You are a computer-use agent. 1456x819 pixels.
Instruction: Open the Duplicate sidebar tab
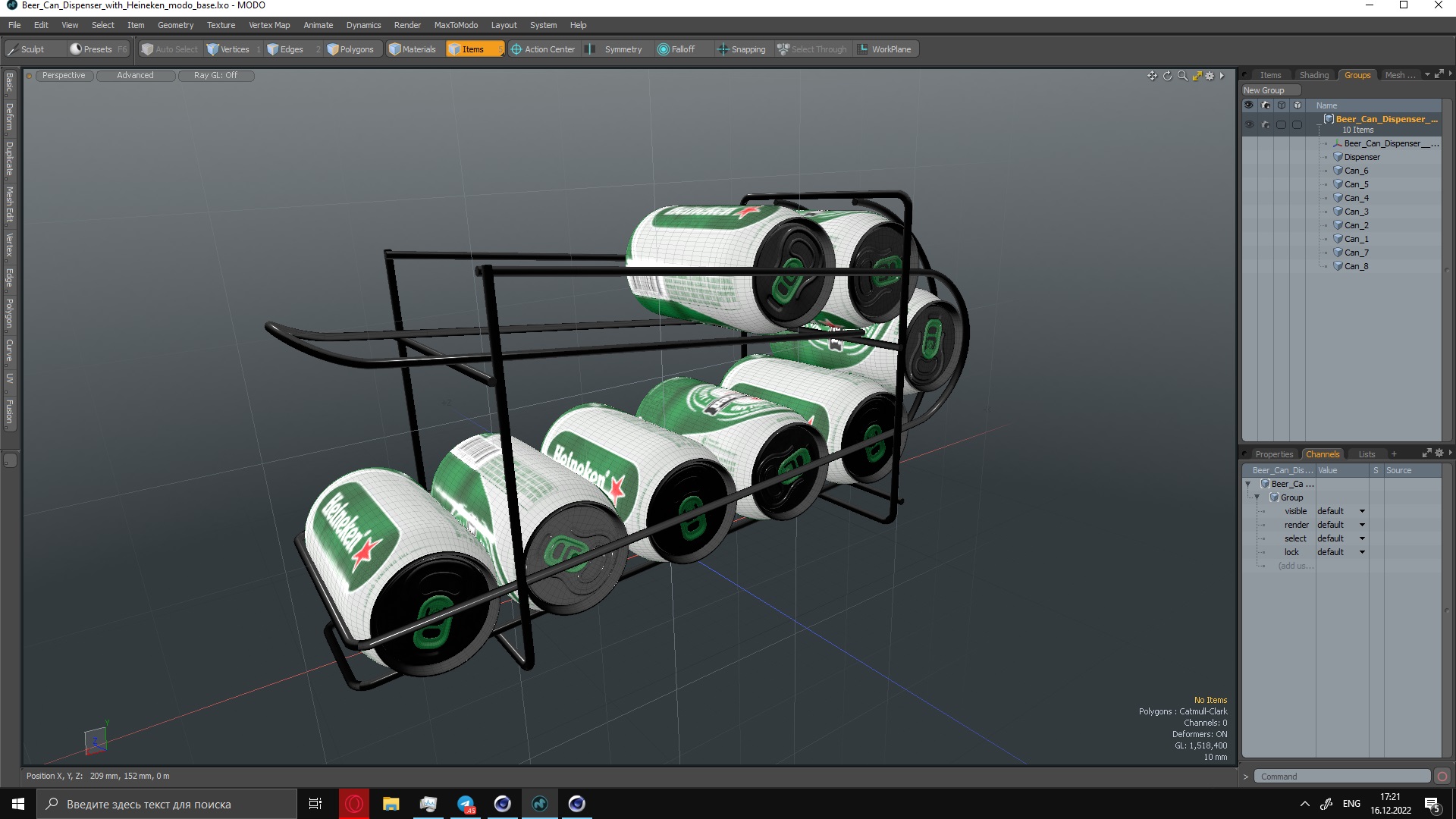pos(10,158)
